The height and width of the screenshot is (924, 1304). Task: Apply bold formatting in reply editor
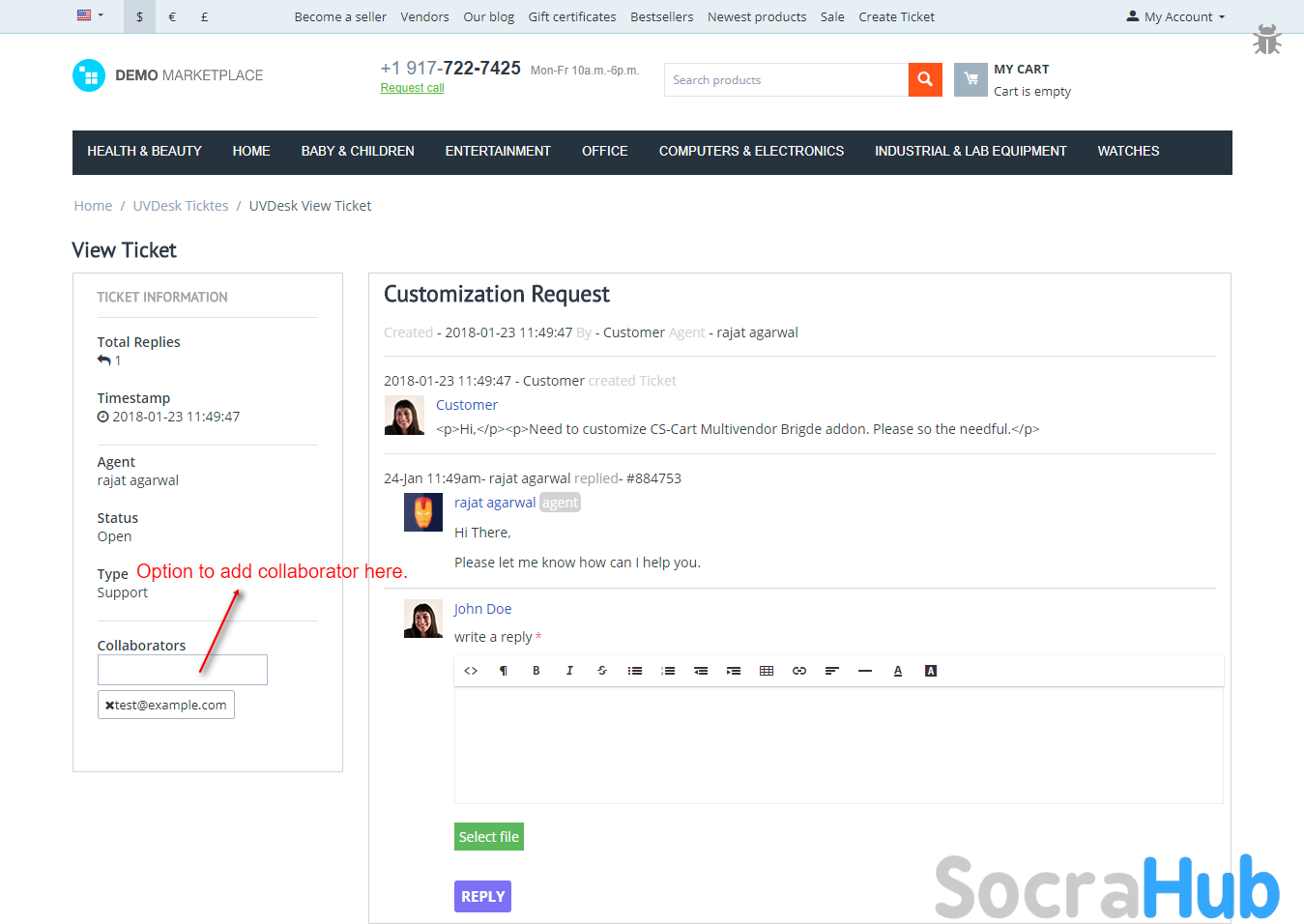(536, 671)
